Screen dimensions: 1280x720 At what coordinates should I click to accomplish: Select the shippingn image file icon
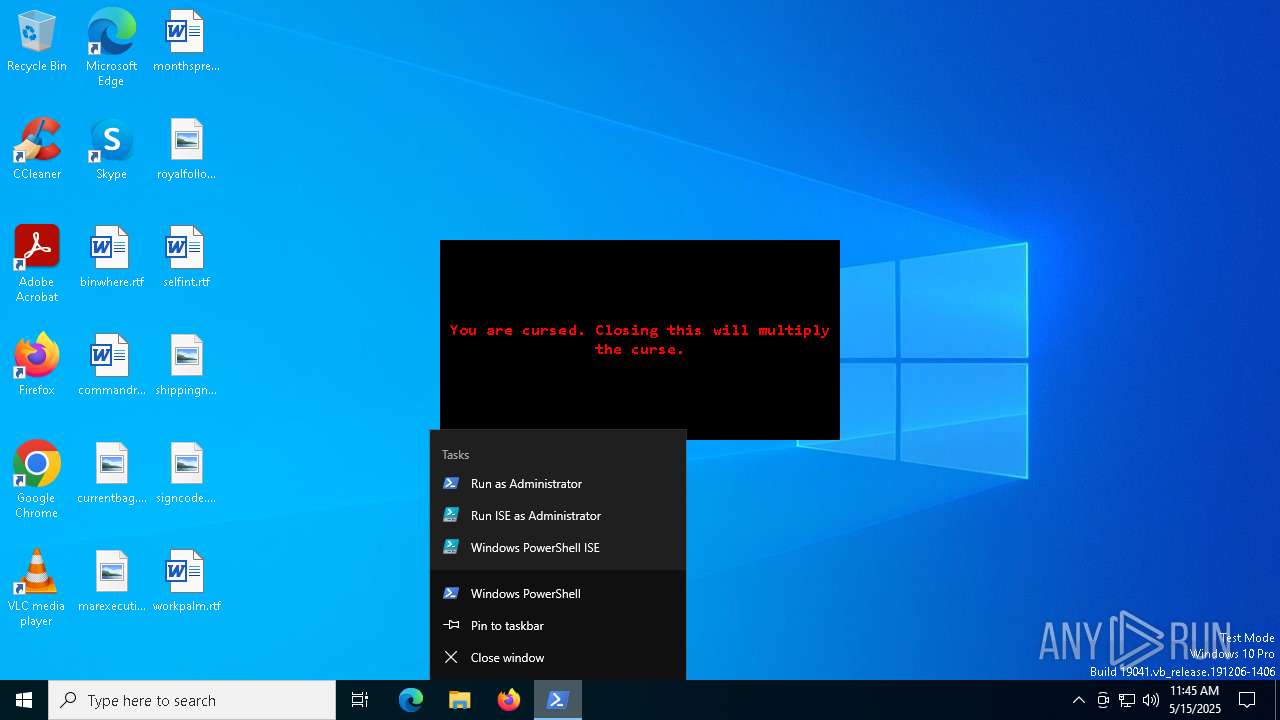(186, 366)
